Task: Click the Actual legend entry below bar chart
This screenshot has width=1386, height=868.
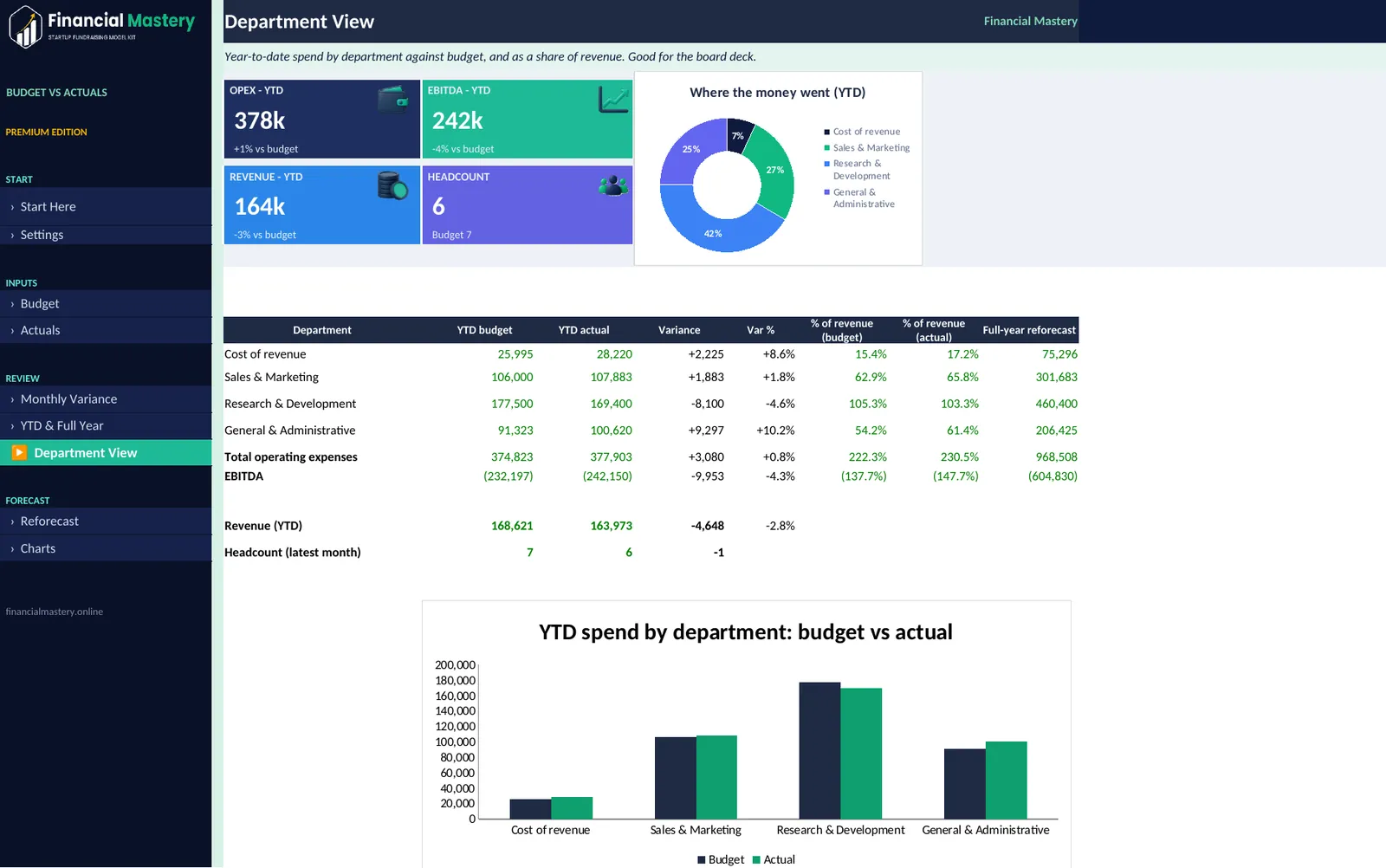Action: pos(774,859)
